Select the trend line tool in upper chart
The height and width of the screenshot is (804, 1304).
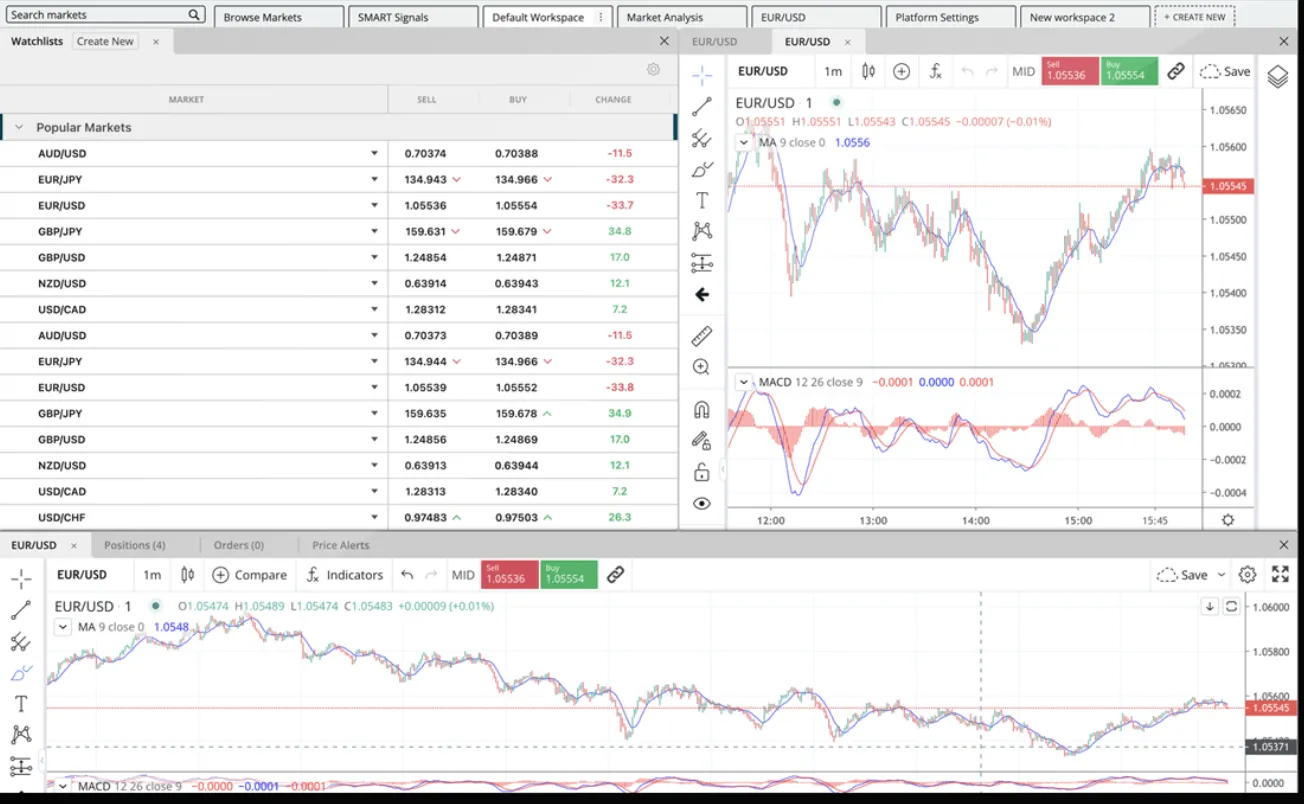[702, 107]
